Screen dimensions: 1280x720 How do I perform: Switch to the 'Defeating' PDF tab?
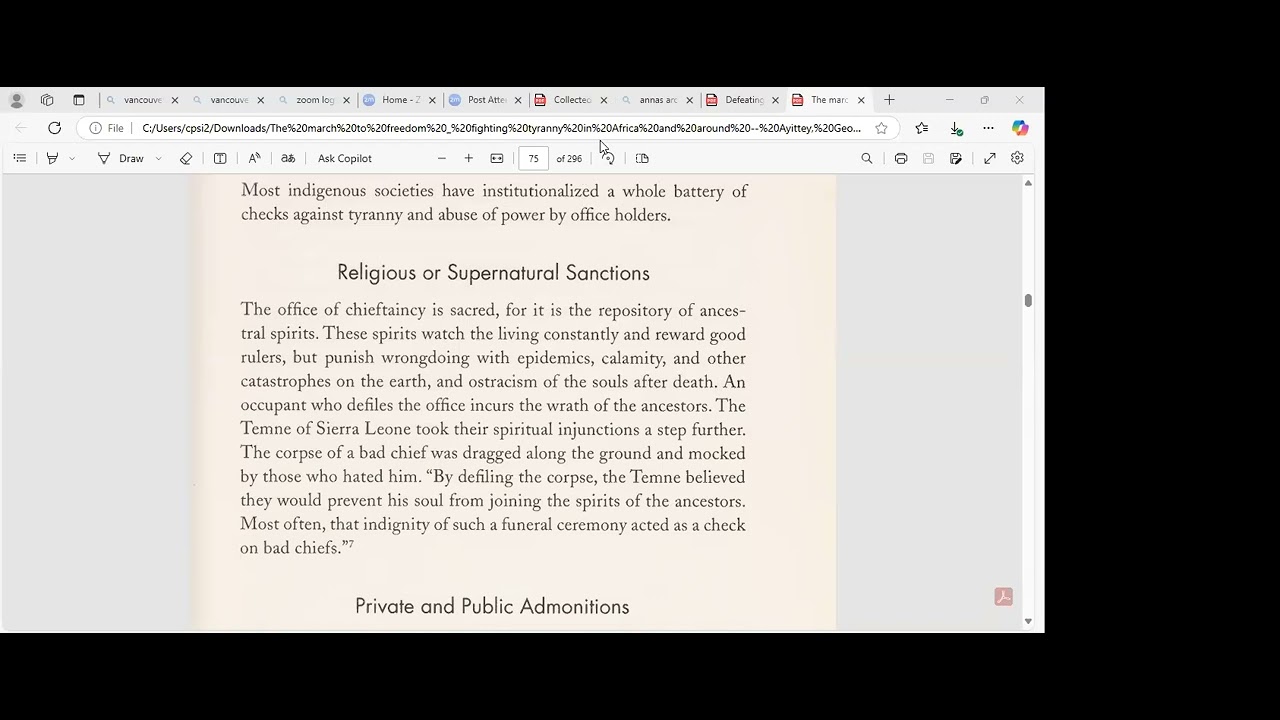click(x=744, y=100)
